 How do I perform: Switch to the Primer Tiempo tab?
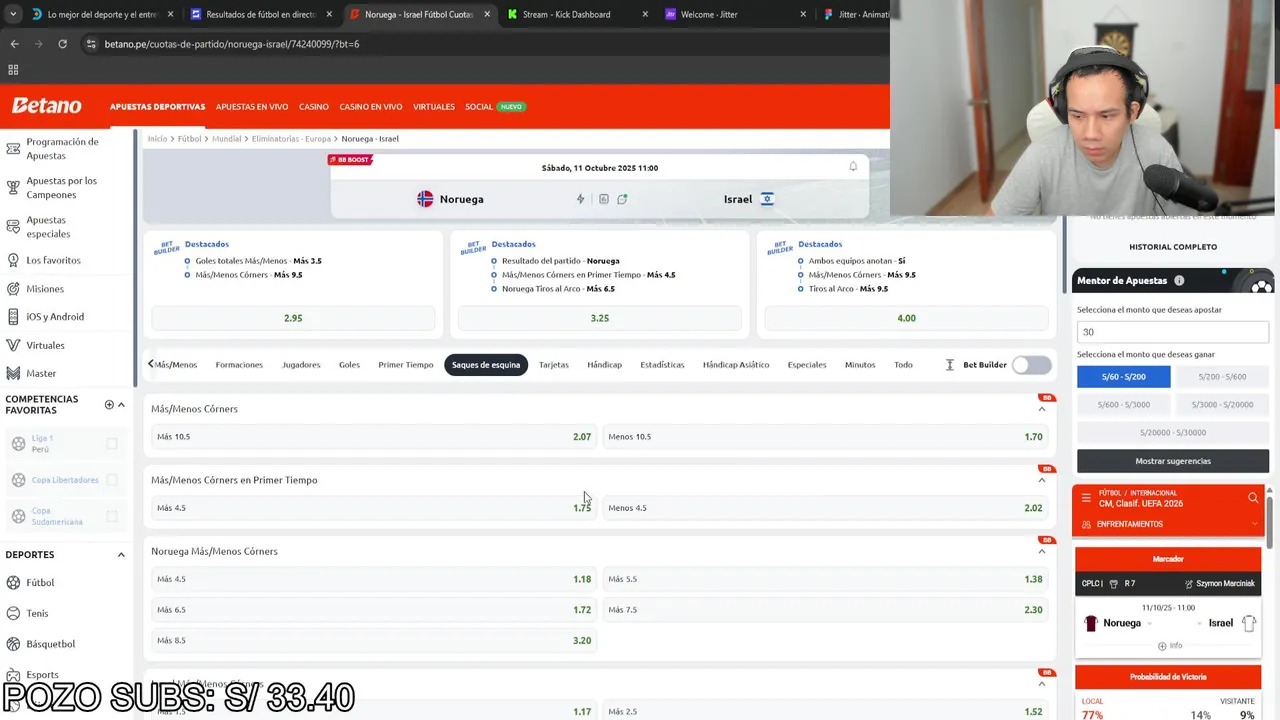click(x=405, y=365)
